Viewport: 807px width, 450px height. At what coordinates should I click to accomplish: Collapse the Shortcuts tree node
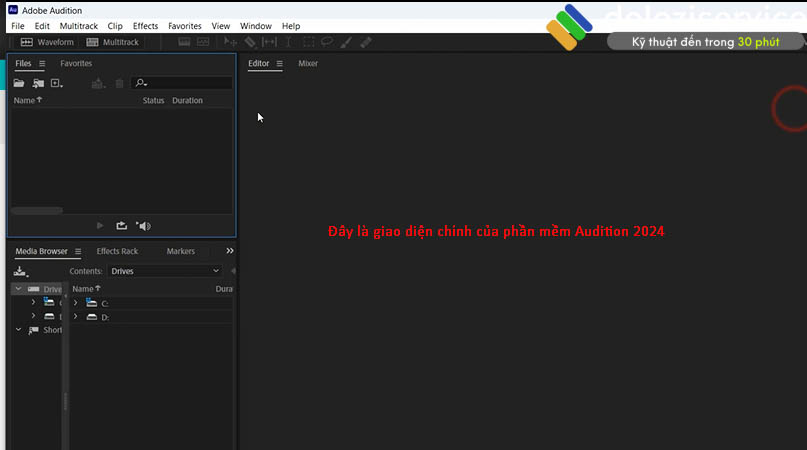coord(18,330)
